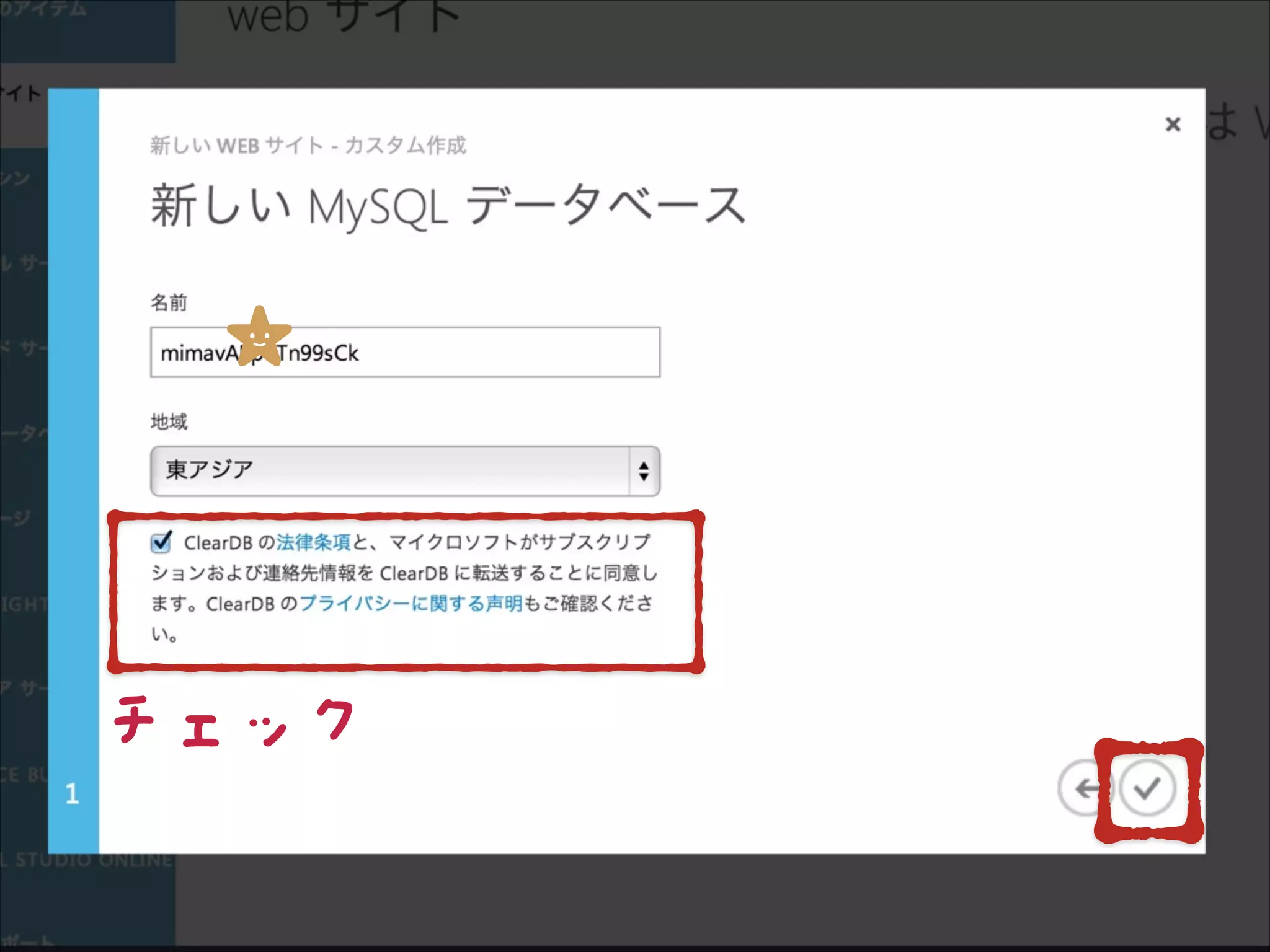Click the 新しい WEB サイト - カスタム作成 subtitle
Image resolution: width=1270 pixels, height=952 pixels.
click(x=308, y=146)
